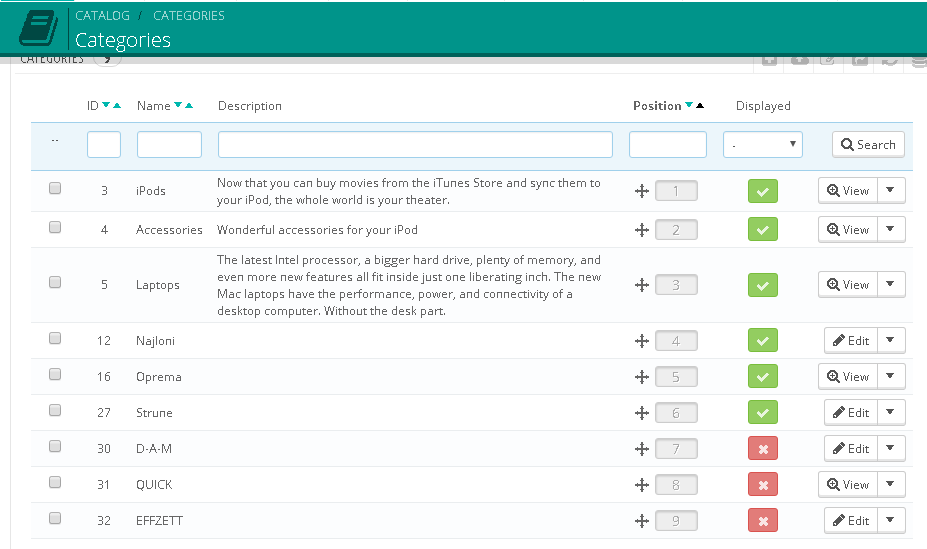
Task: Expand actions dropdown for Laptops row
Action: 891,284
